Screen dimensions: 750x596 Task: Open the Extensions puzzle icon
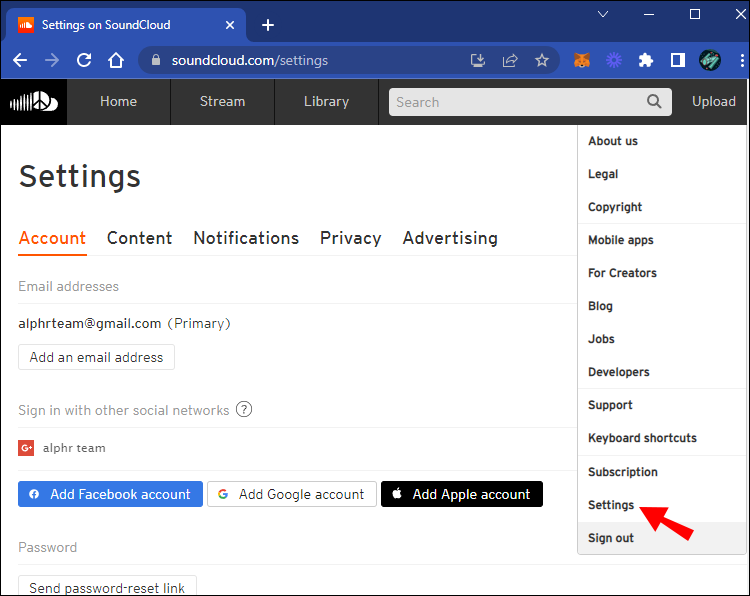646,60
